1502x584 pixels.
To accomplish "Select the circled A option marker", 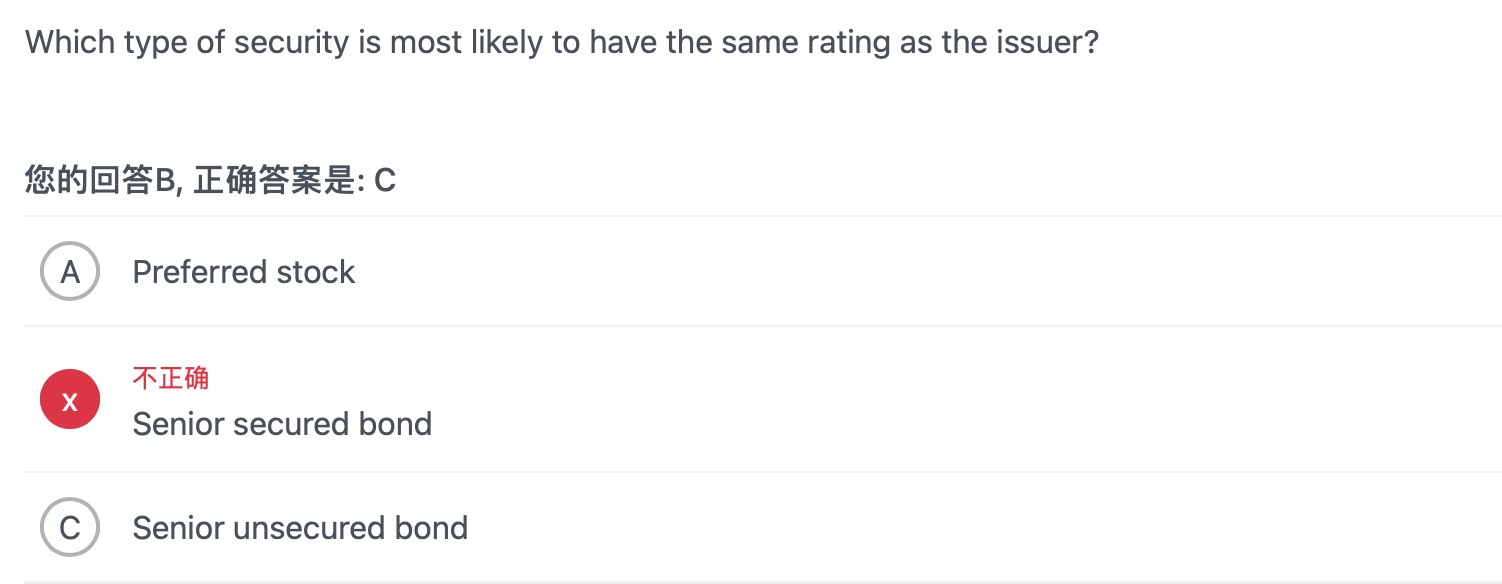I will tap(70, 272).
